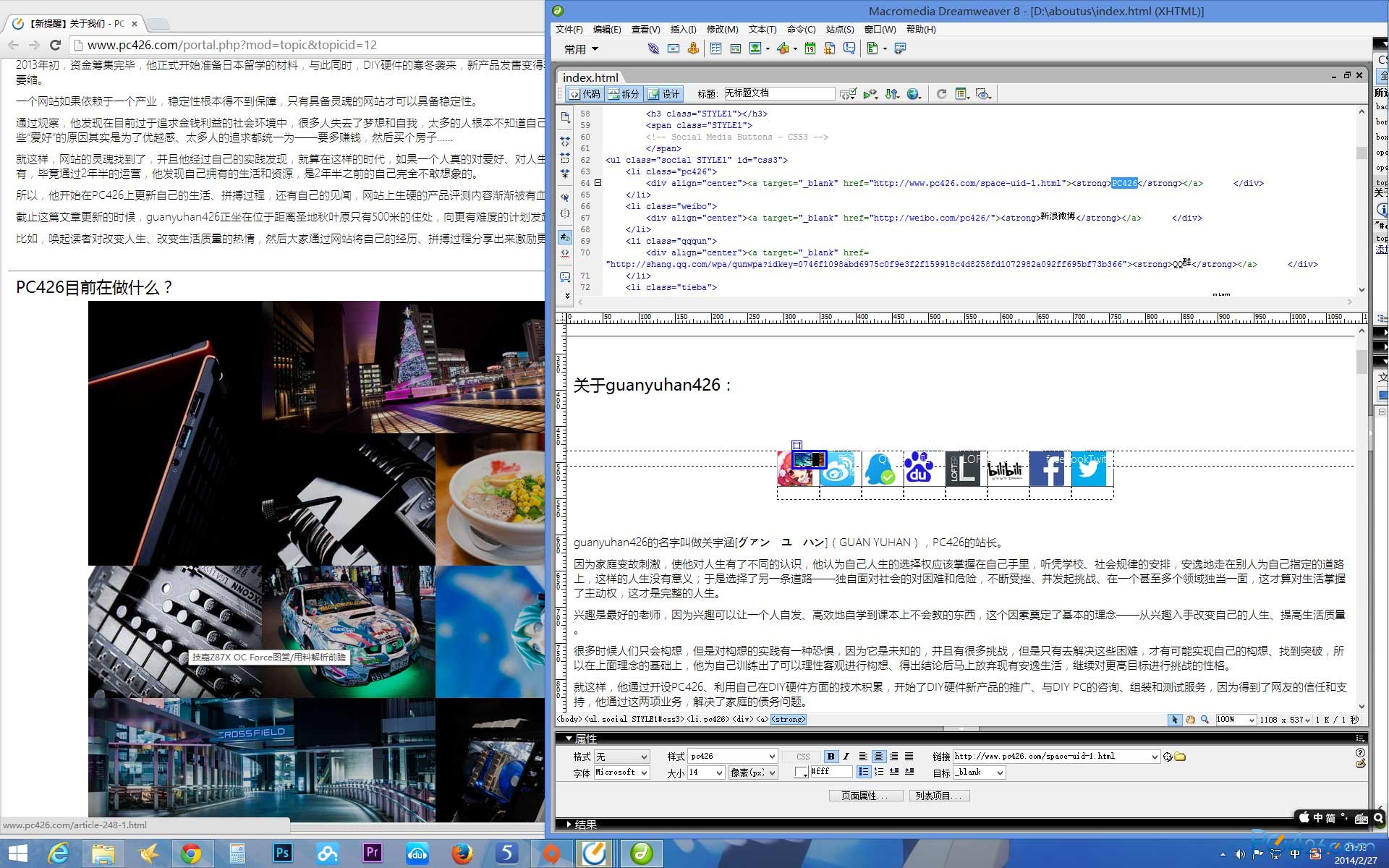
Task: Click the 列表项目... button
Action: pyautogui.click(x=939, y=796)
